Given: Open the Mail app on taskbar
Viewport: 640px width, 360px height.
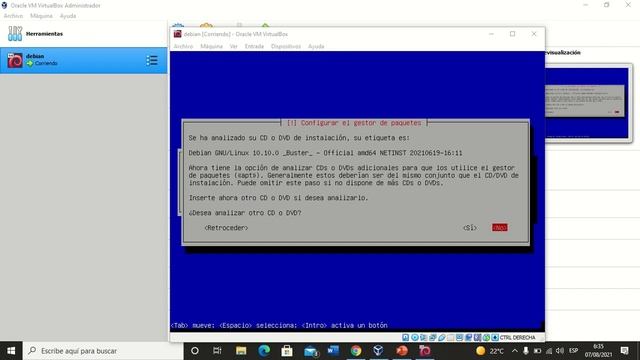Looking at the screenshot, I should click(x=310, y=351).
